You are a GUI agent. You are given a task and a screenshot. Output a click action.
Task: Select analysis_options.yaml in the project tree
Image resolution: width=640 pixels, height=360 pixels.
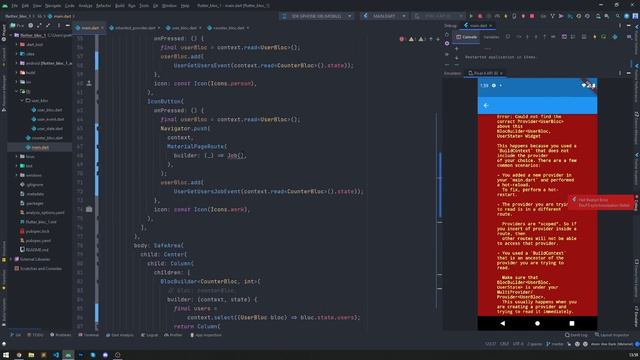[45, 213]
